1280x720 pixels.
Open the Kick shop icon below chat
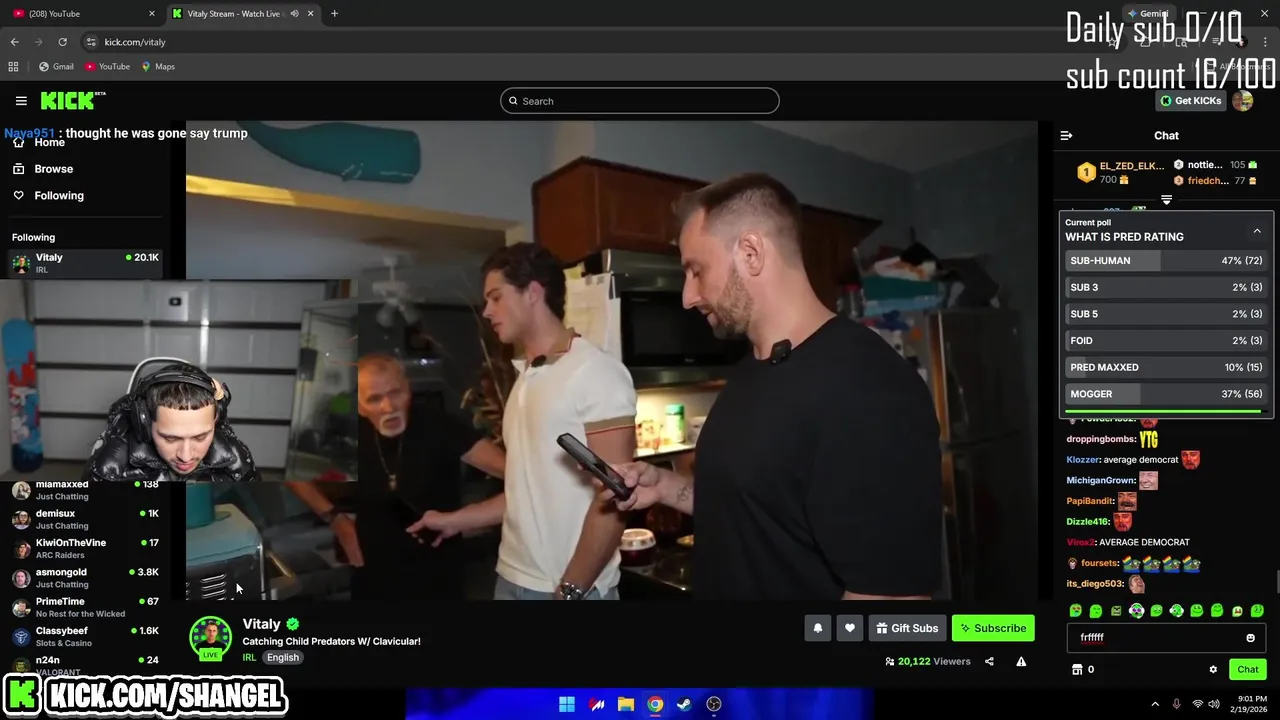(1077, 670)
